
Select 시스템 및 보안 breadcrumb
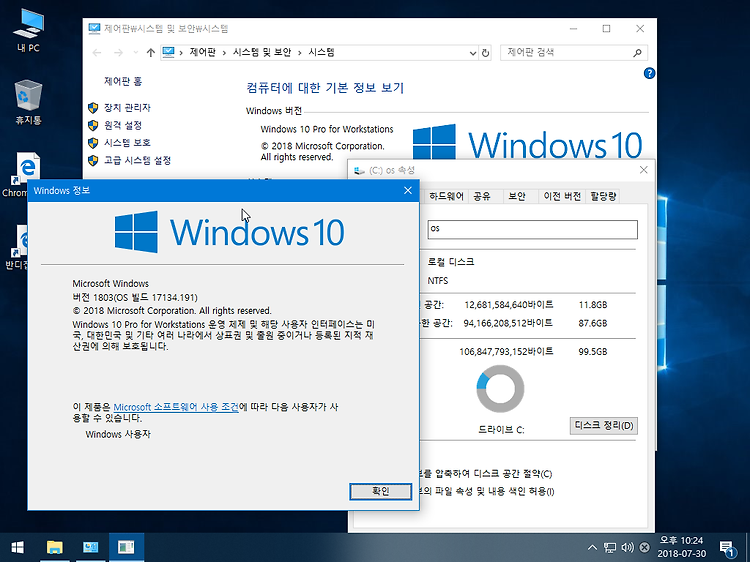(262, 53)
